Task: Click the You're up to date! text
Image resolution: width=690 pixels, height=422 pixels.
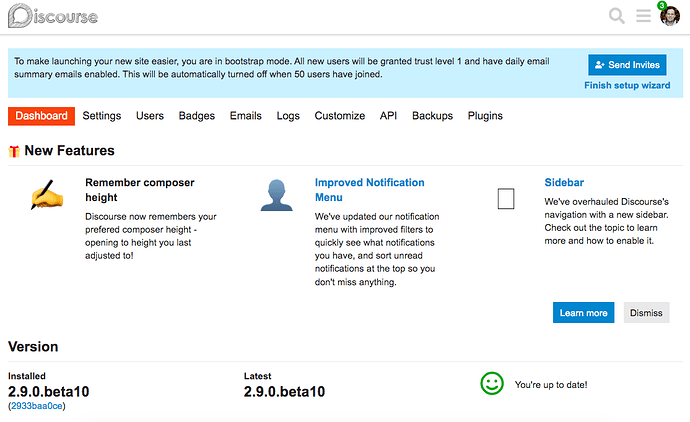Action: [551, 385]
